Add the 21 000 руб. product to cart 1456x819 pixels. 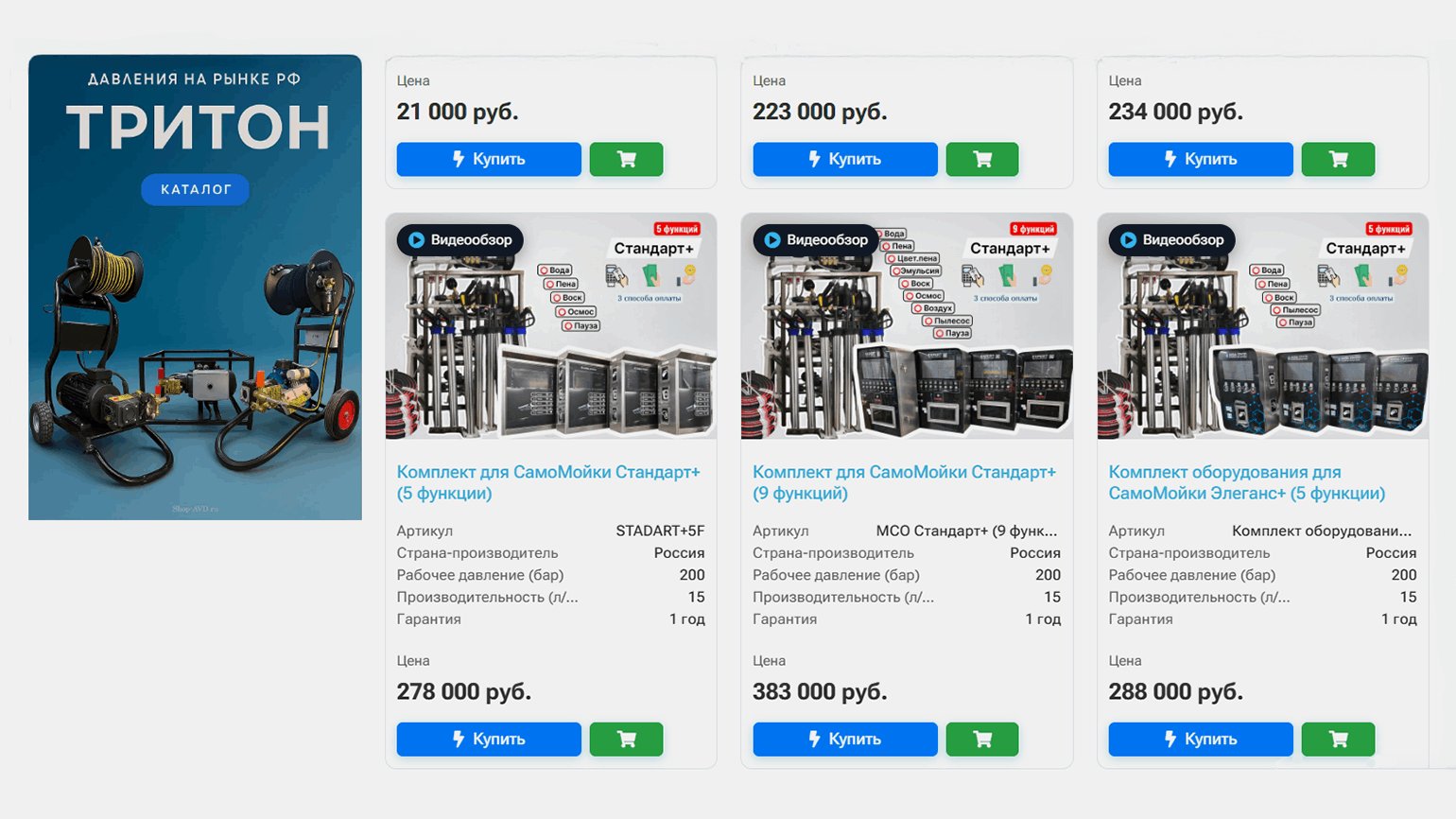pyautogui.click(x=626, y=159)
